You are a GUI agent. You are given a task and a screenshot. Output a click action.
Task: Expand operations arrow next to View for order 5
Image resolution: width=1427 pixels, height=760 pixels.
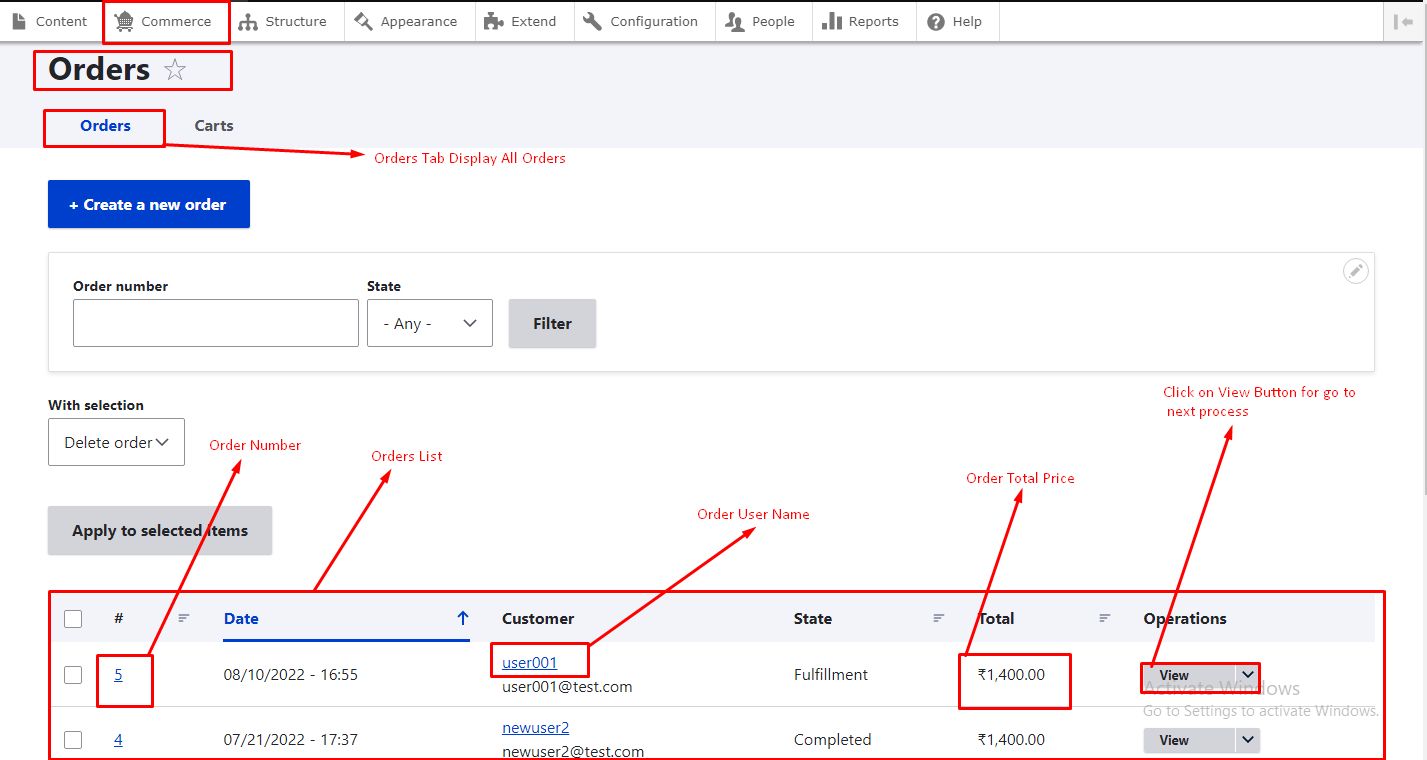pos(1247,675)
